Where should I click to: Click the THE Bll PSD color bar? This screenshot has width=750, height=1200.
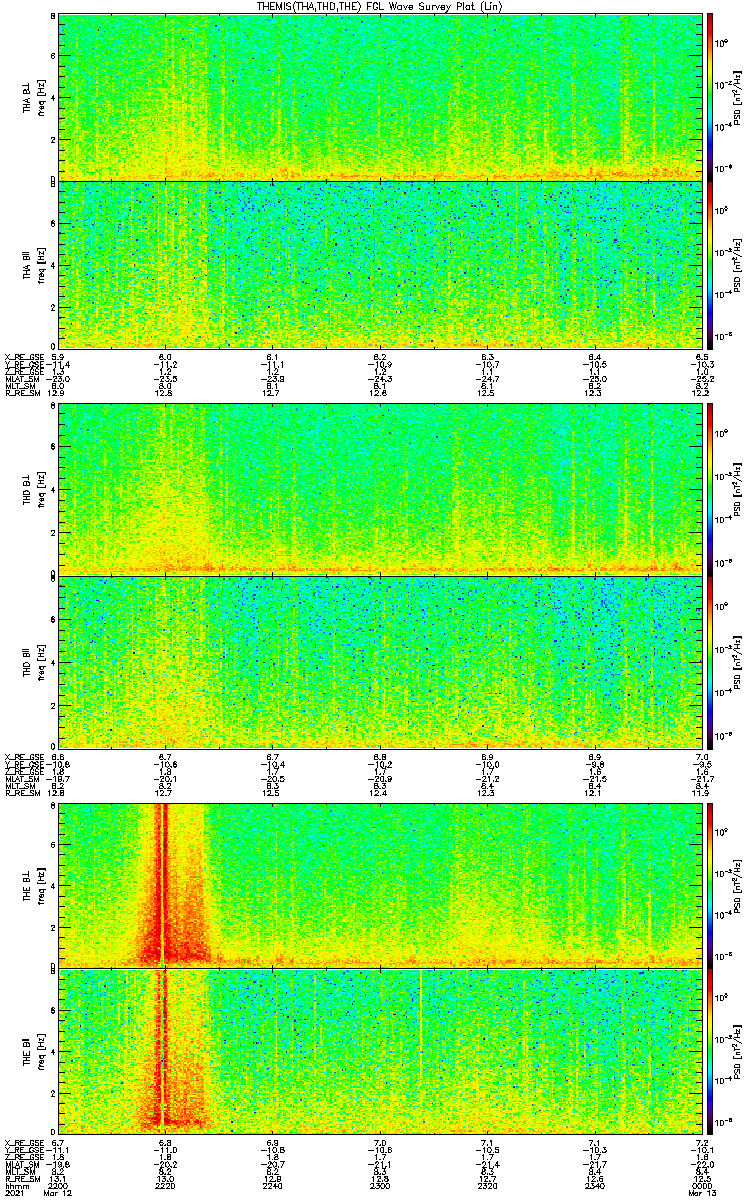point(710,1052)
